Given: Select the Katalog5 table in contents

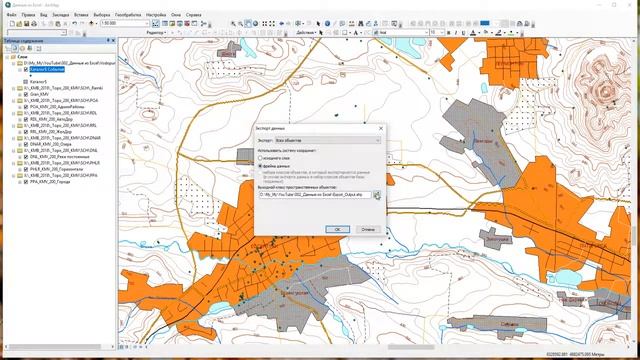Looking at the screenshot, I should 38,82.
